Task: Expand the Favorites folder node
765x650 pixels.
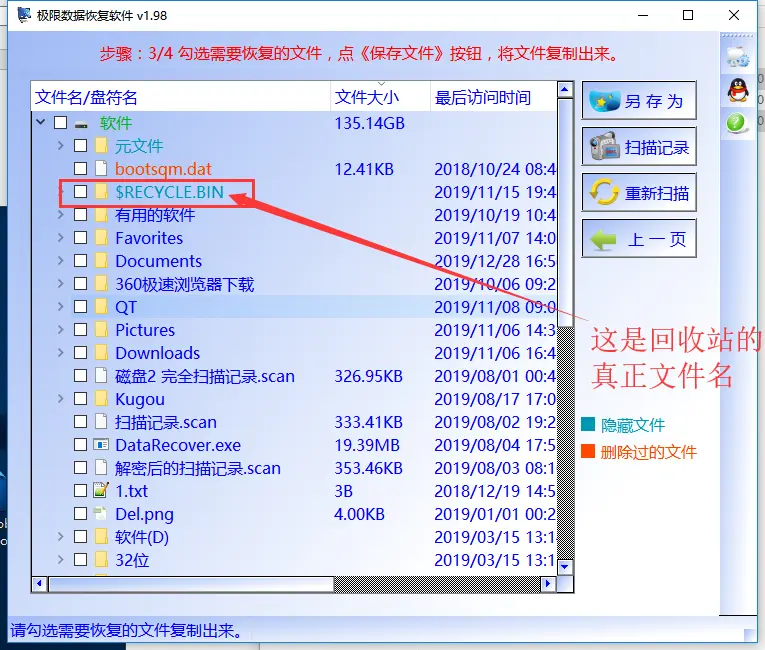Action: click(x=60, y=238)
